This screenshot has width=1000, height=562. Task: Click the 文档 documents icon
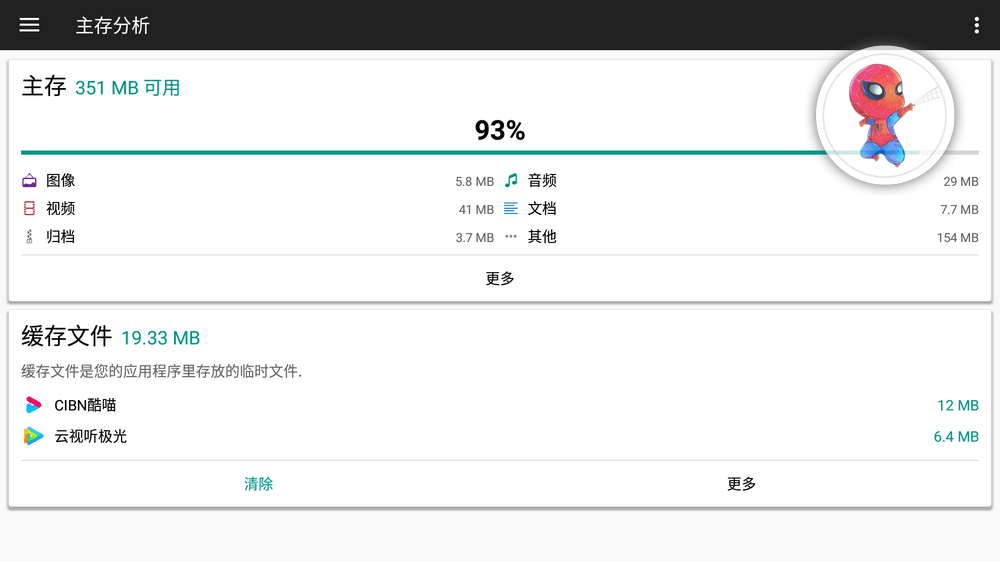tap(511, 209)
